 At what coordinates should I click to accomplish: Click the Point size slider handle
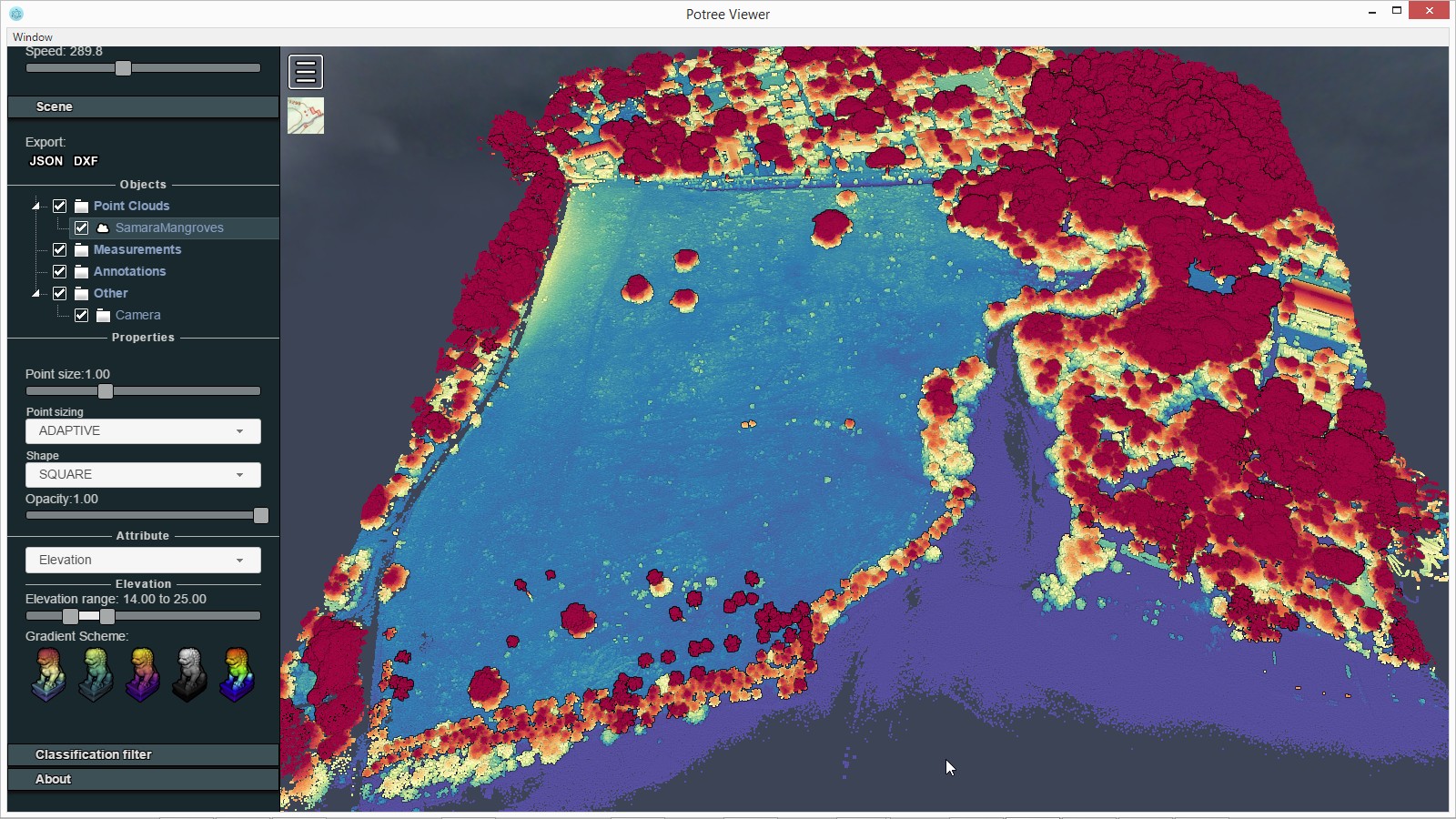[106, 391]
